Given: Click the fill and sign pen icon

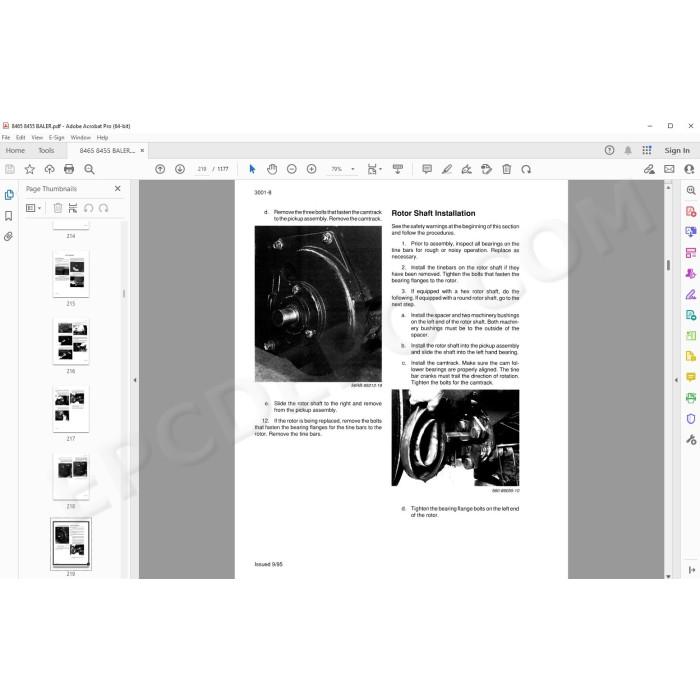Looking at the screenshot, I should pyautogui.click(x=649, y=169).
